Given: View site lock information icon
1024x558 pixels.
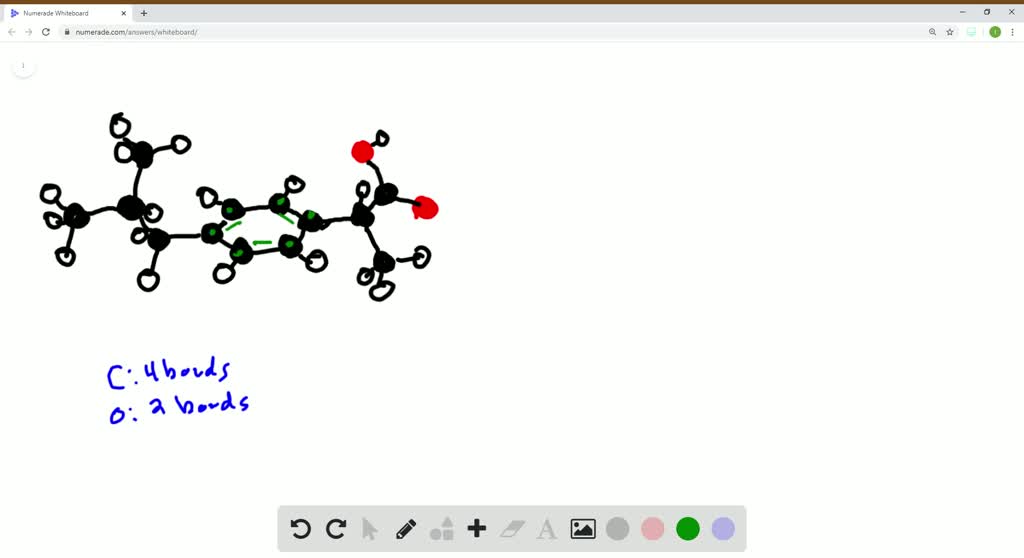Looking at the screenshot, I should 67,32.
